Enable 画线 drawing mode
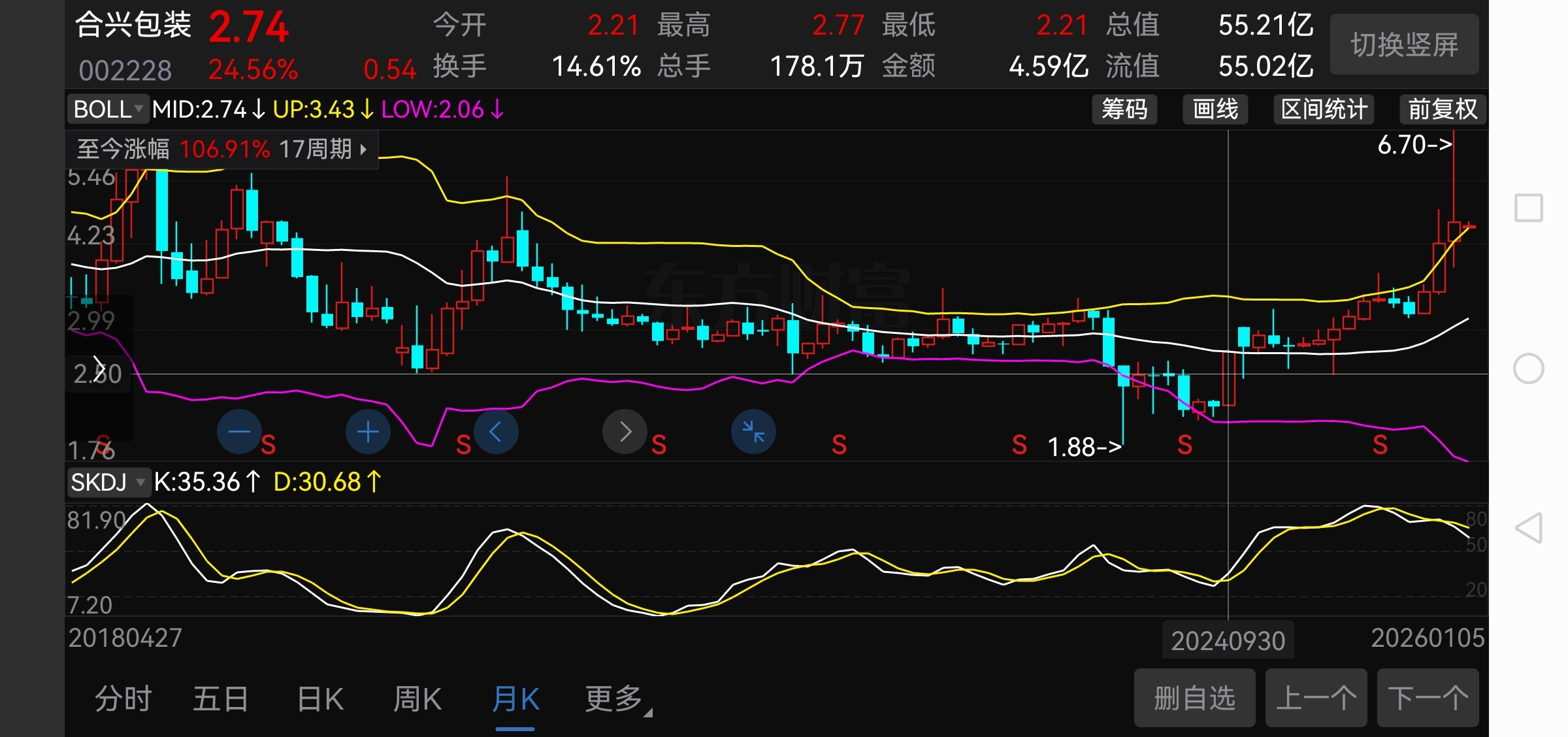The width and height of the screenshot is (1568, 737). (x=1215, y=109)
